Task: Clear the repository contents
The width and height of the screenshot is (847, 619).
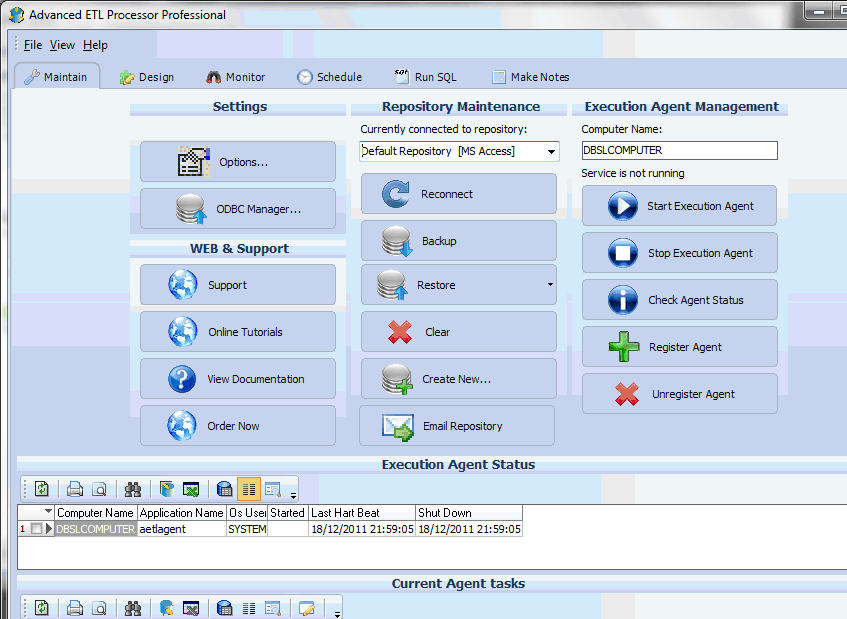Action: [458, 332]
